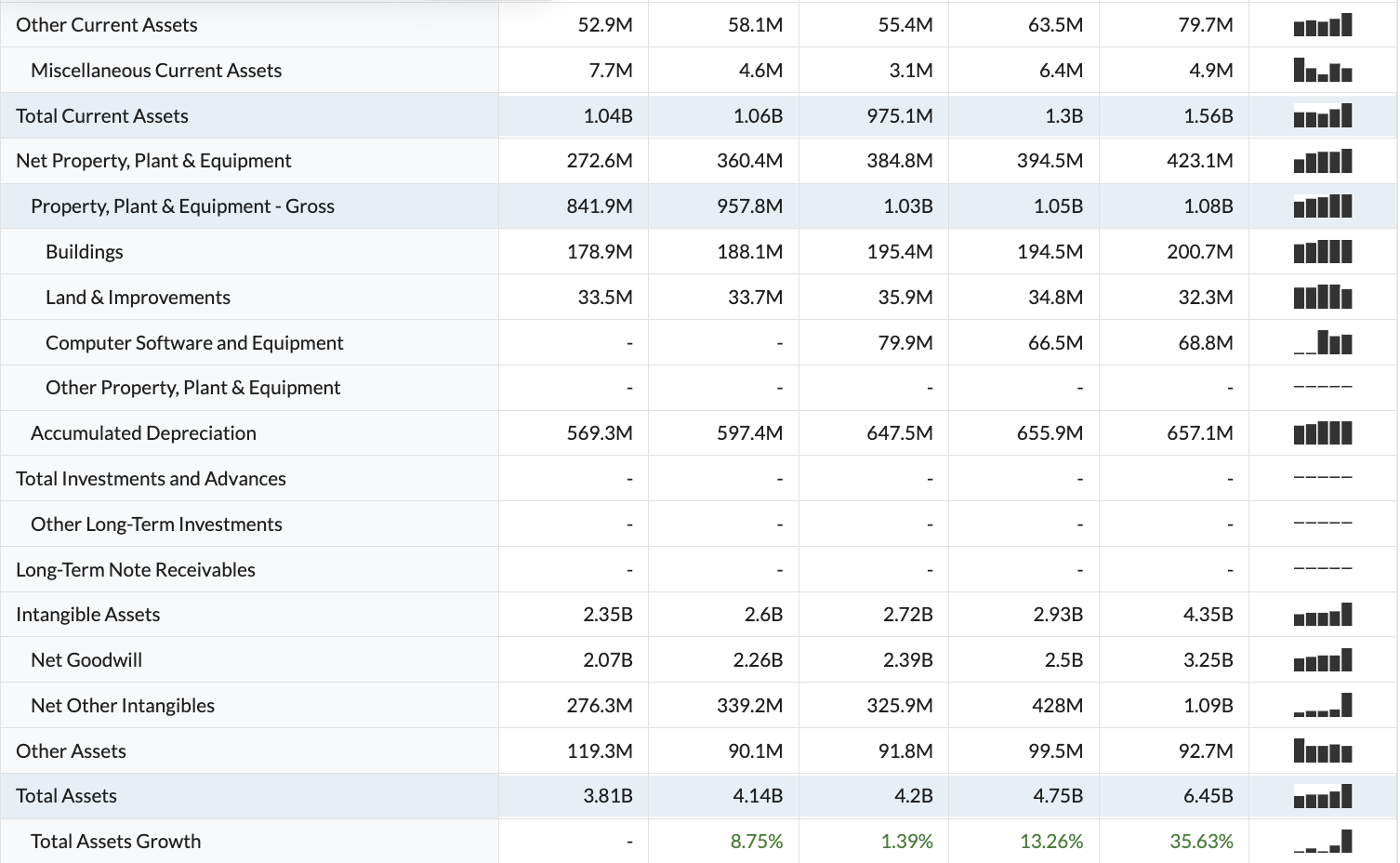Click the 13.26% growth value
1400x863 pixels.
point(1051,842)
